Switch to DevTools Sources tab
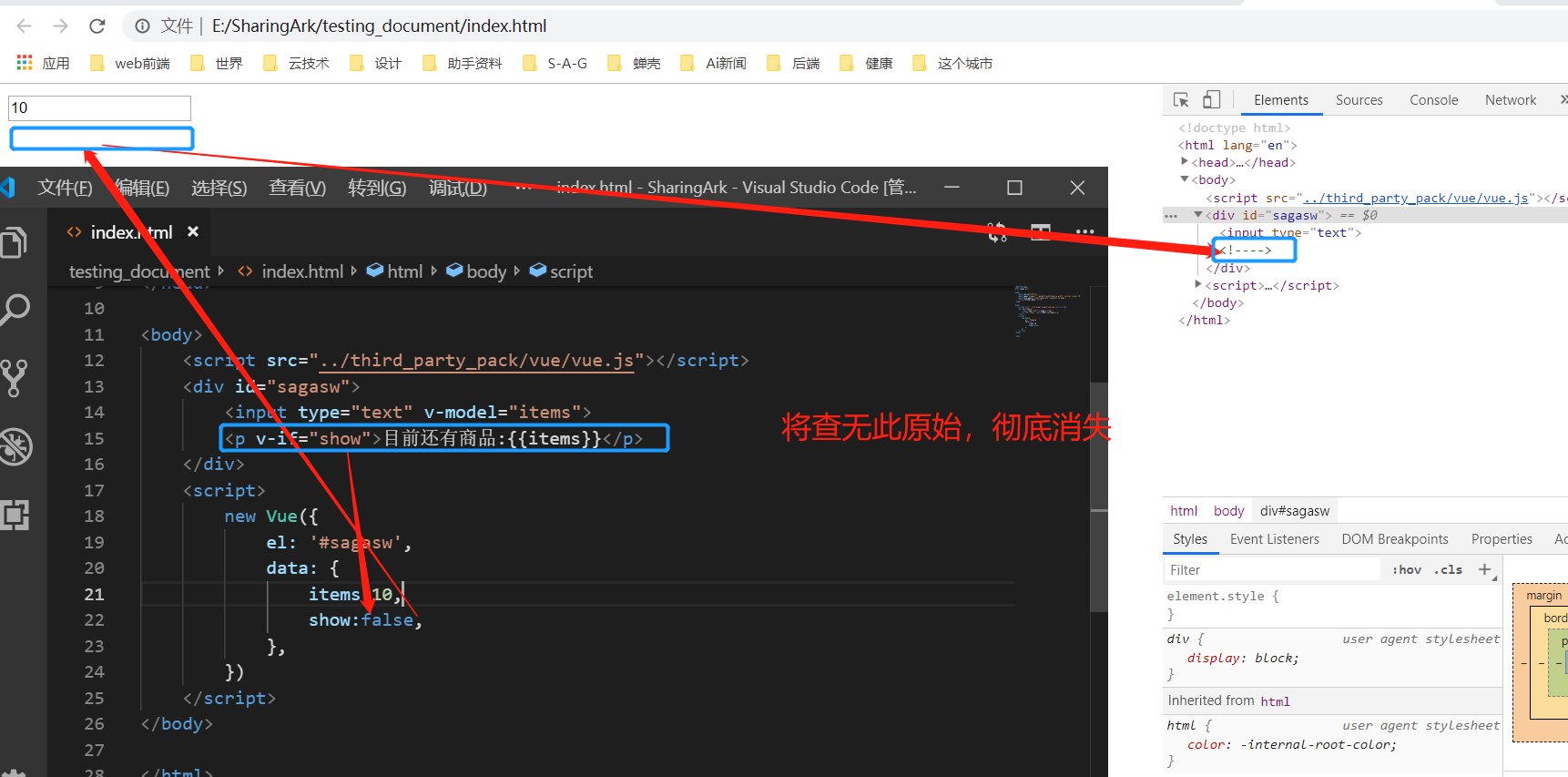Image resolution: width=1568 pixels, height=777 pixels. 1359,100
